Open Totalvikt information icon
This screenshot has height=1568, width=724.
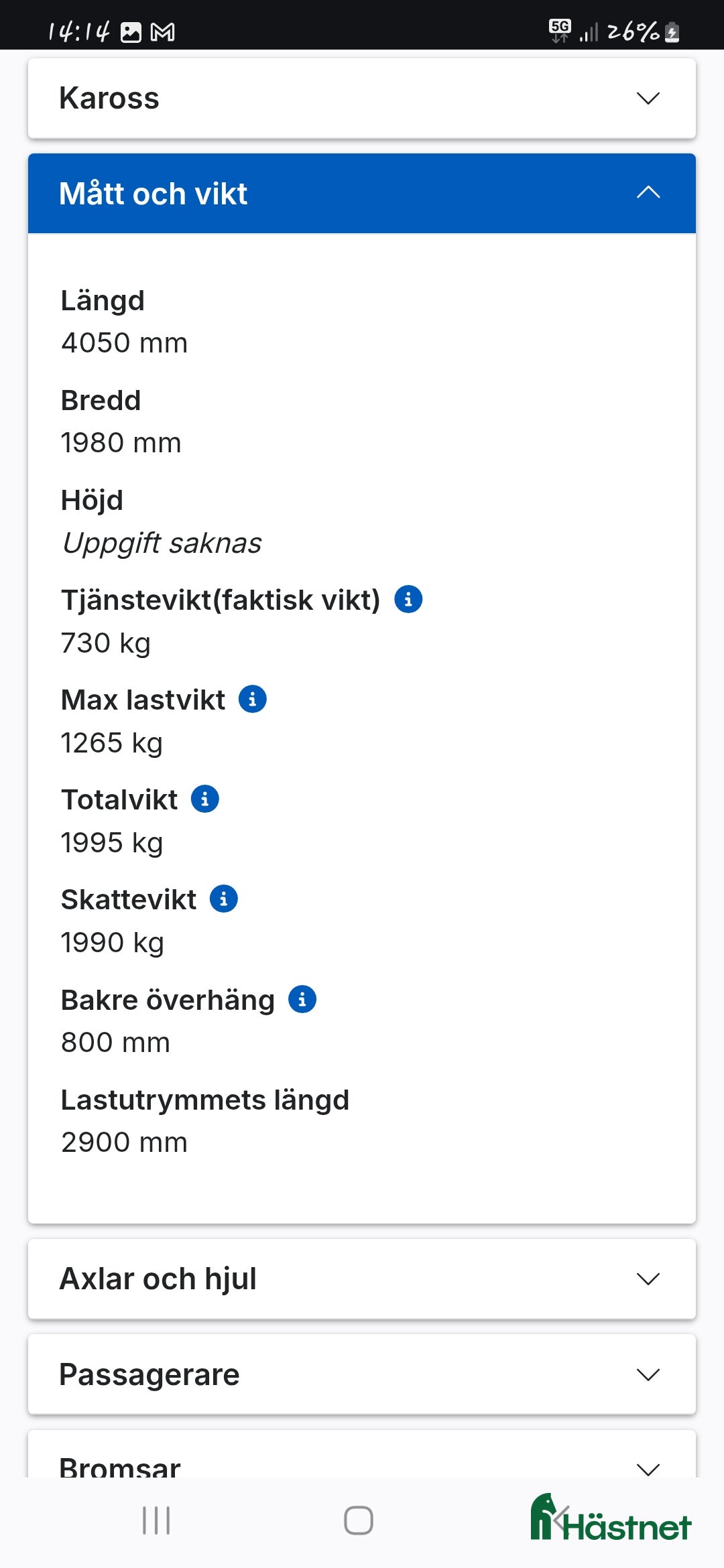[204, 798]
